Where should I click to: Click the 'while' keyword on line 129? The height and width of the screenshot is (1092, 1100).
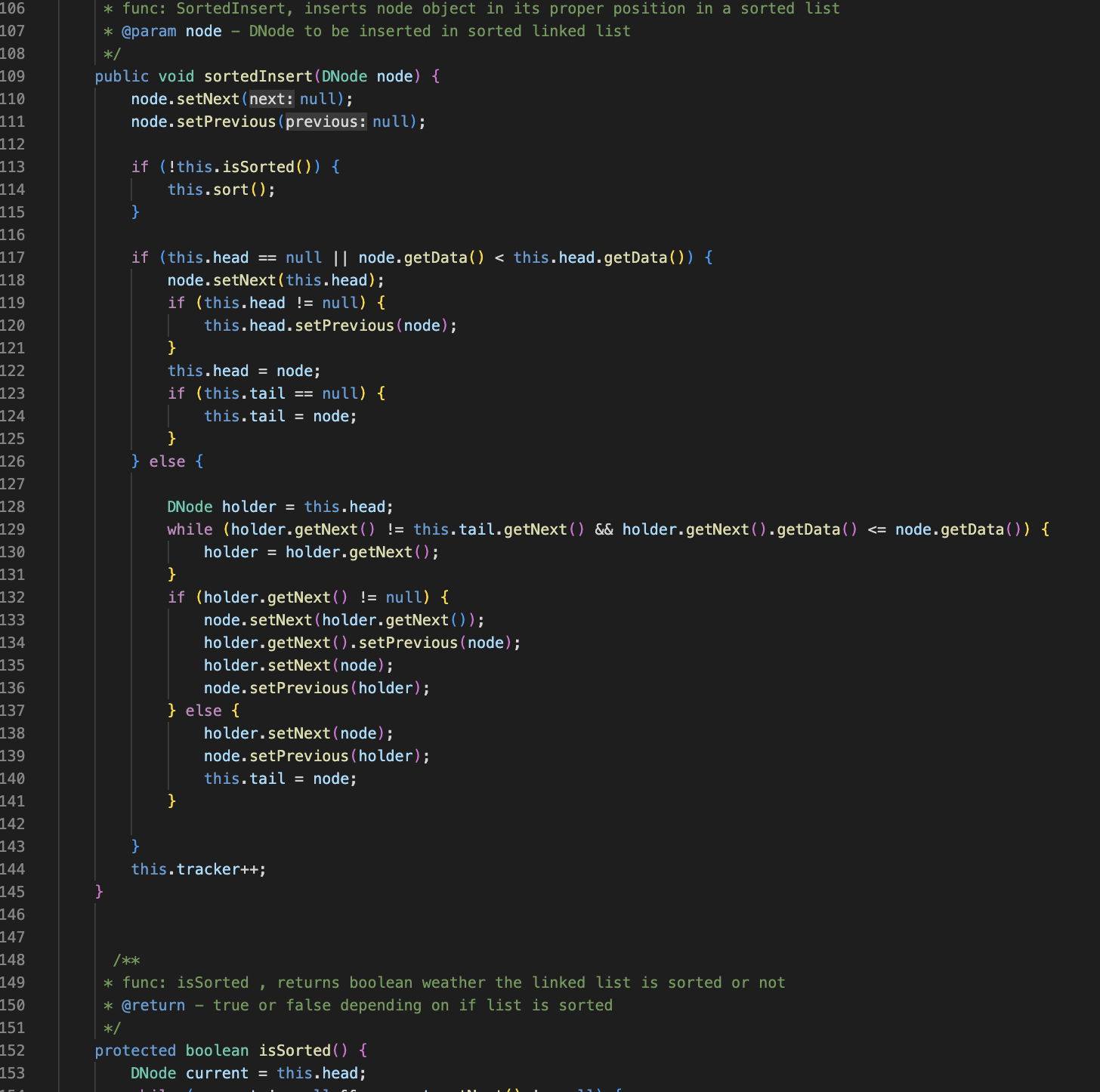[x=190, y=529]
